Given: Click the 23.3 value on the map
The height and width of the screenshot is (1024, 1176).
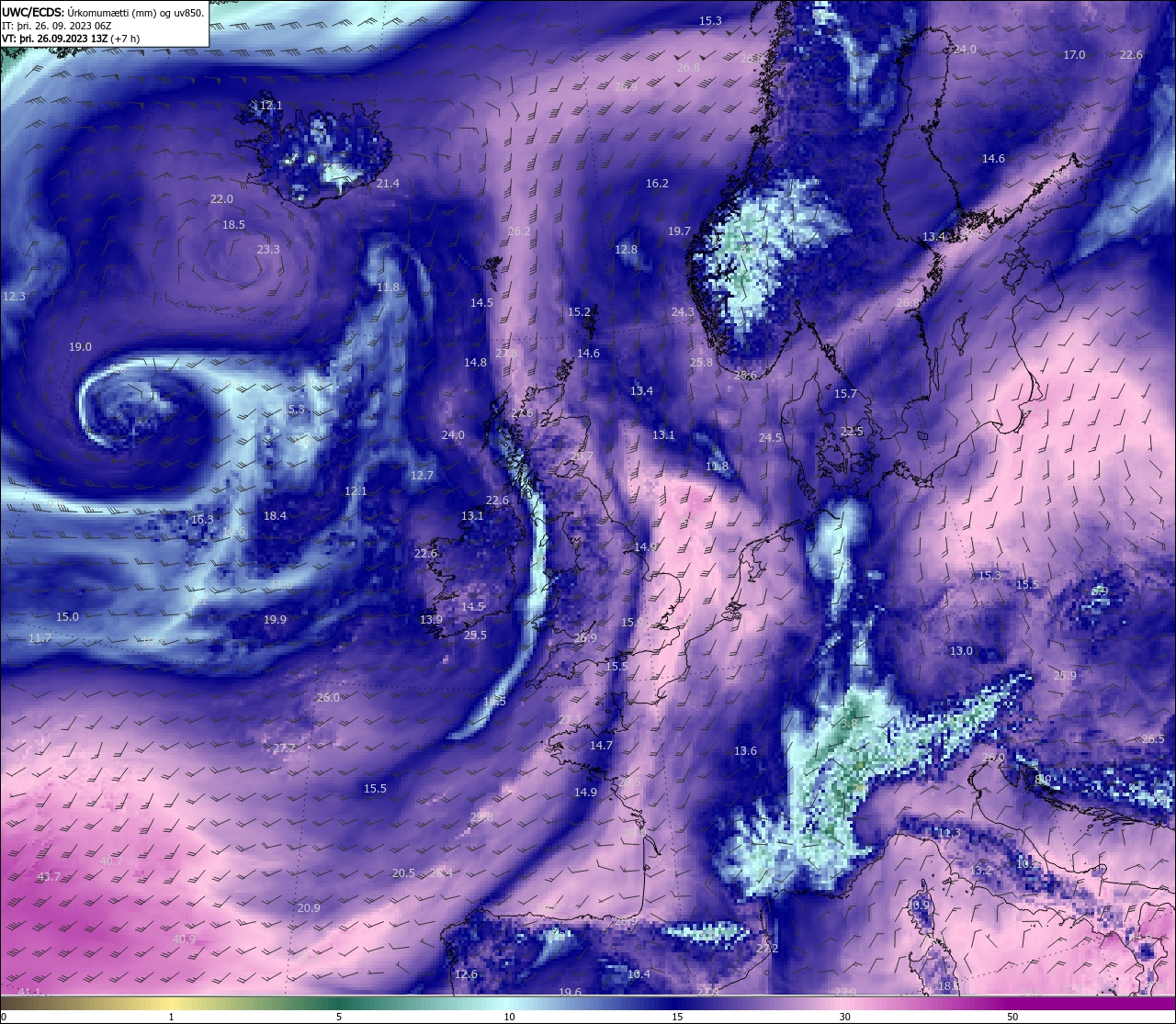Looking at the screenshot, I should point(268,250).
